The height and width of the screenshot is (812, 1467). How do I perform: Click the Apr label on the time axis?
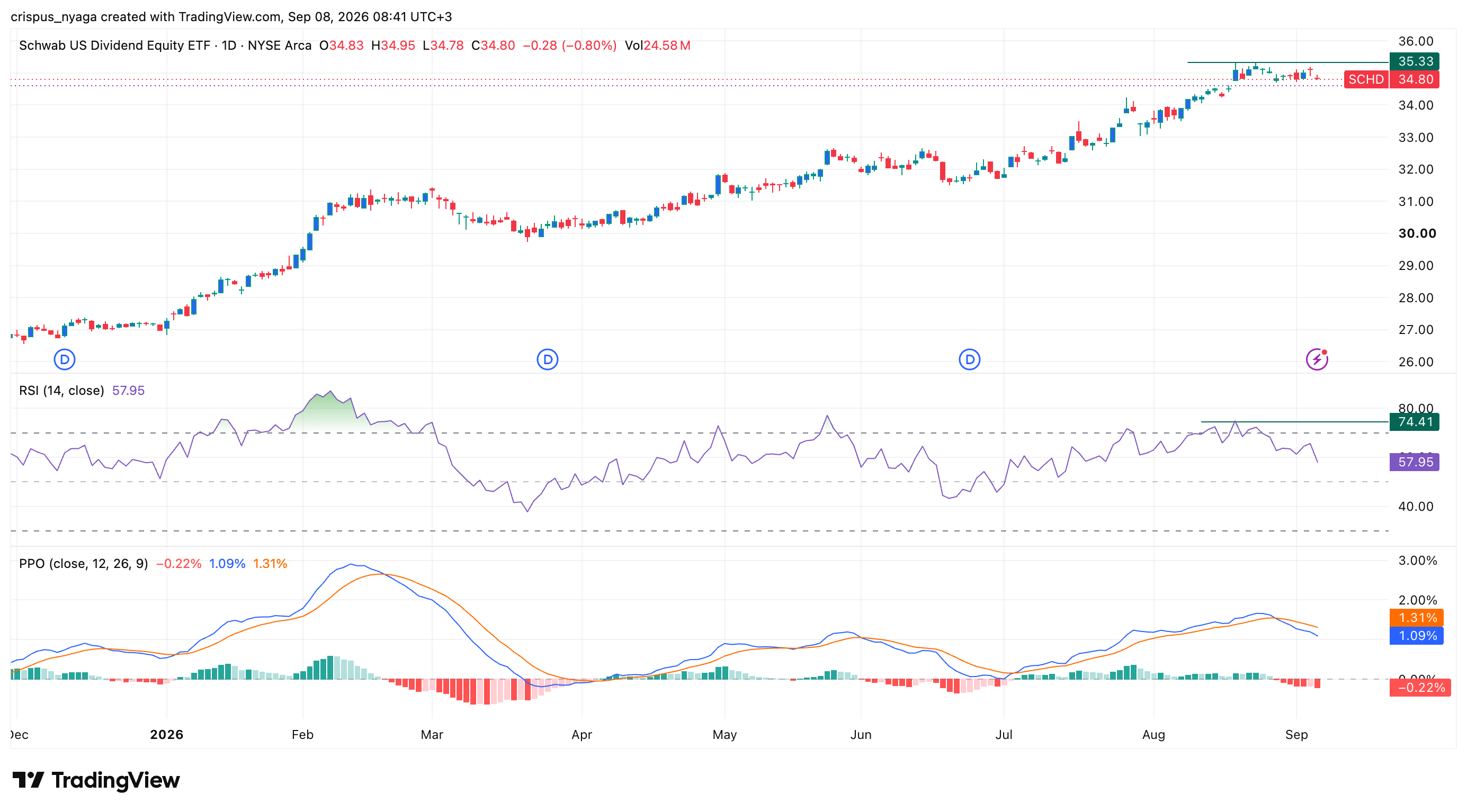pos(582,735)
